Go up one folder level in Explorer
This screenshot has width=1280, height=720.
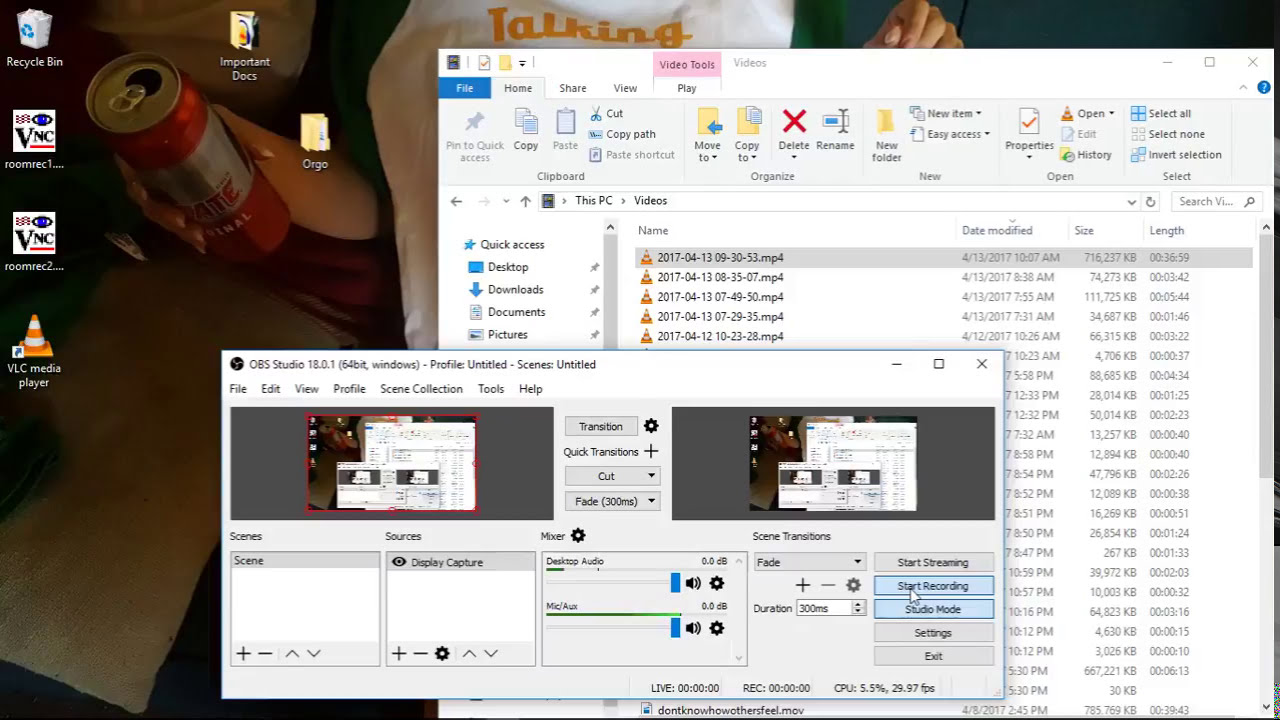525,201
